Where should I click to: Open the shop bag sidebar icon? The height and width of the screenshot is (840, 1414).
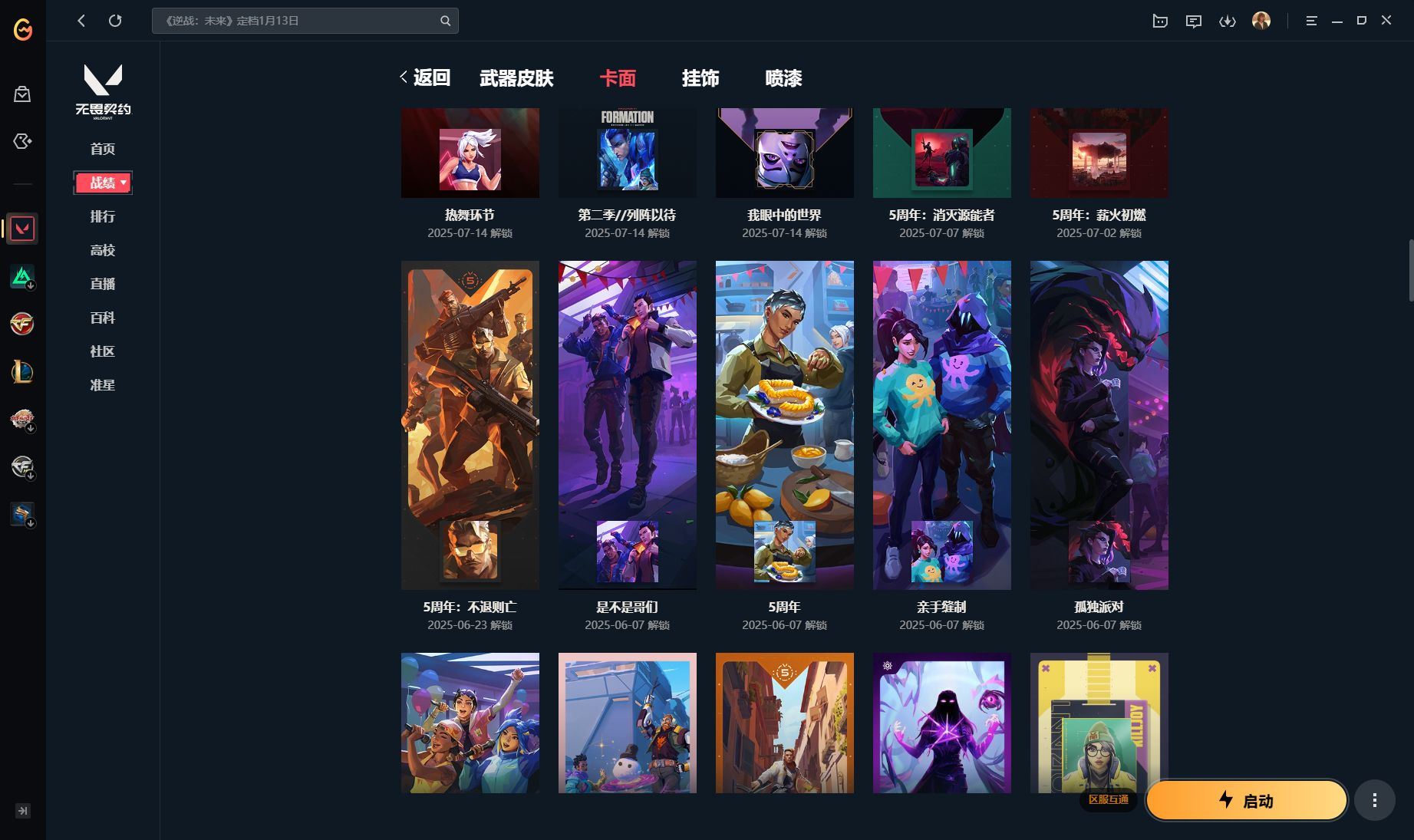(22, 94)
